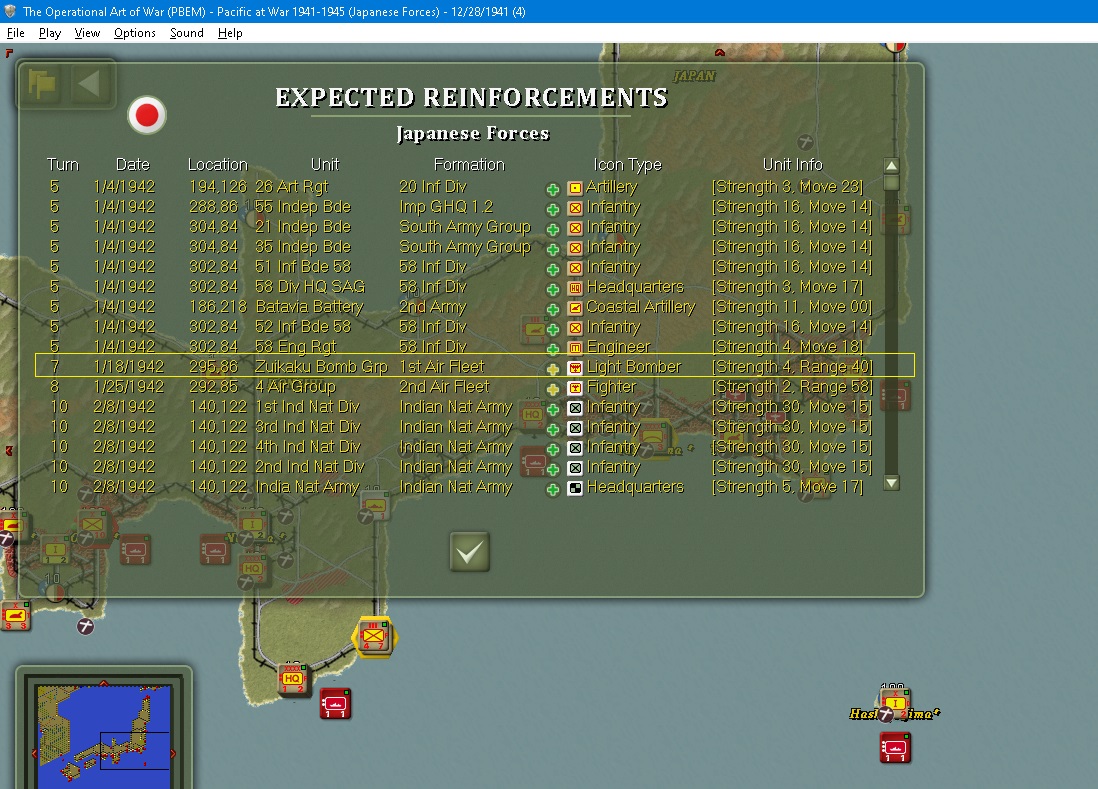Click green plus beside 26 Art Rgt

[553, 189]
